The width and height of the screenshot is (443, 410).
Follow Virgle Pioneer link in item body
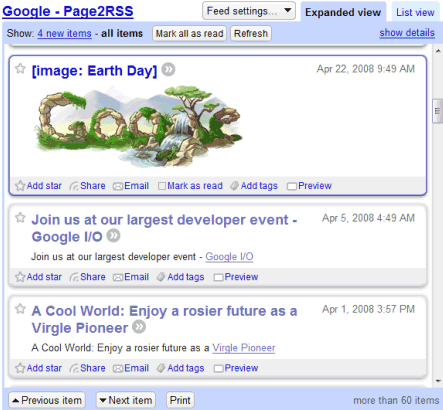(x=244, y=348)
